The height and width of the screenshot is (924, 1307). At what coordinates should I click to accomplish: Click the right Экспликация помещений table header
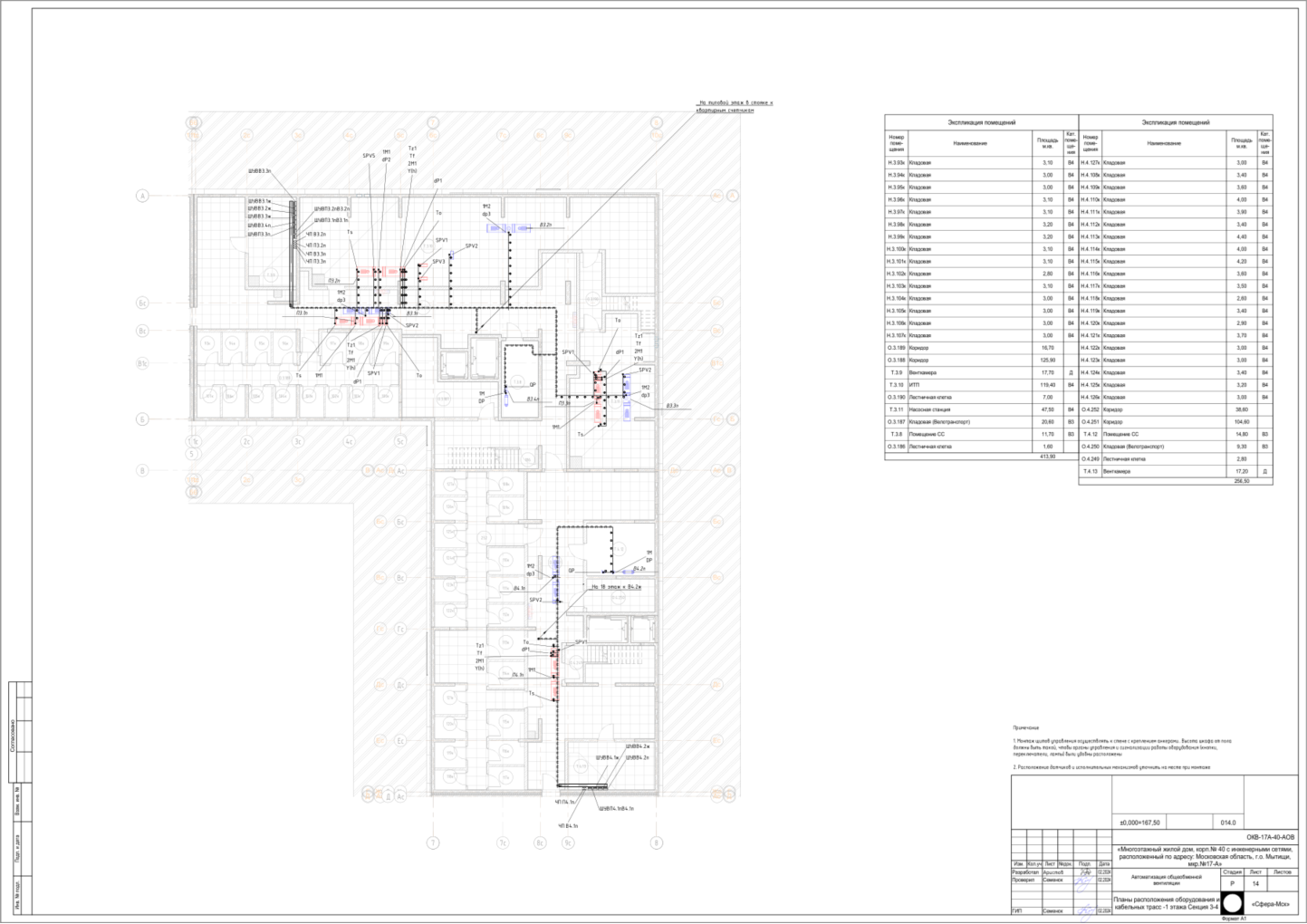pyautogui.click(x=1176, y=122)
